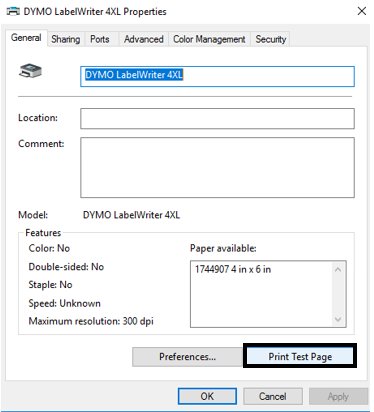Open the Security tab
Viewport: 374px width, 412px height.
click(x=271, y=39)
